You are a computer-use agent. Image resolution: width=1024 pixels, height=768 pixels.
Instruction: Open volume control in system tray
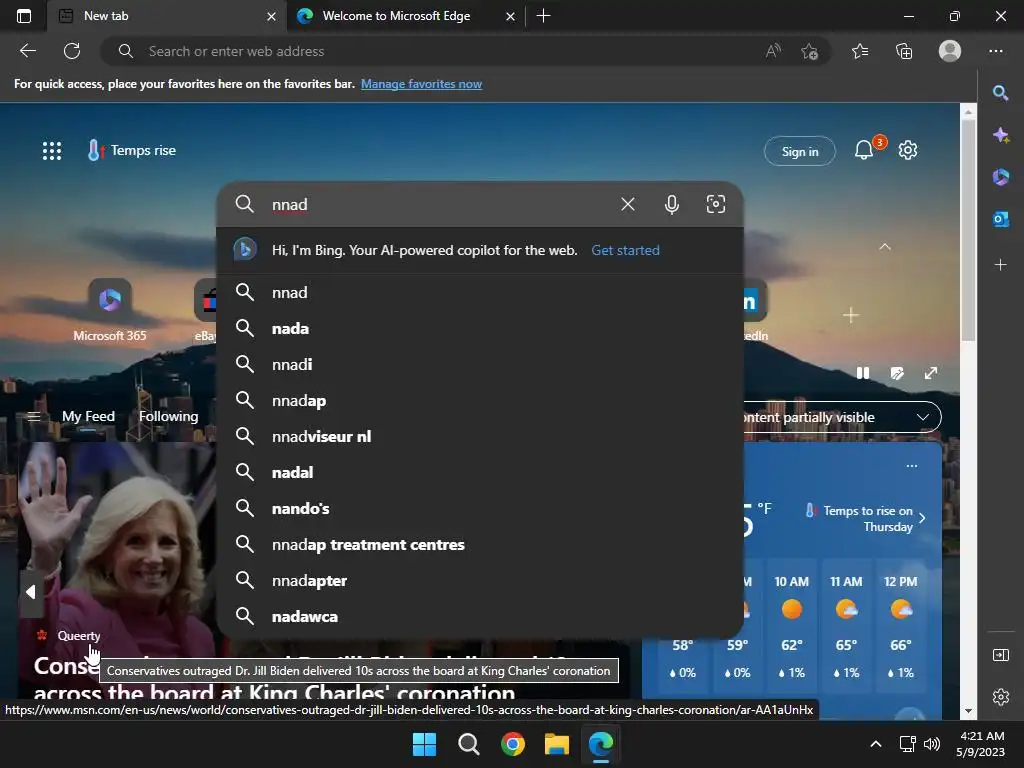tap(932, 744)
